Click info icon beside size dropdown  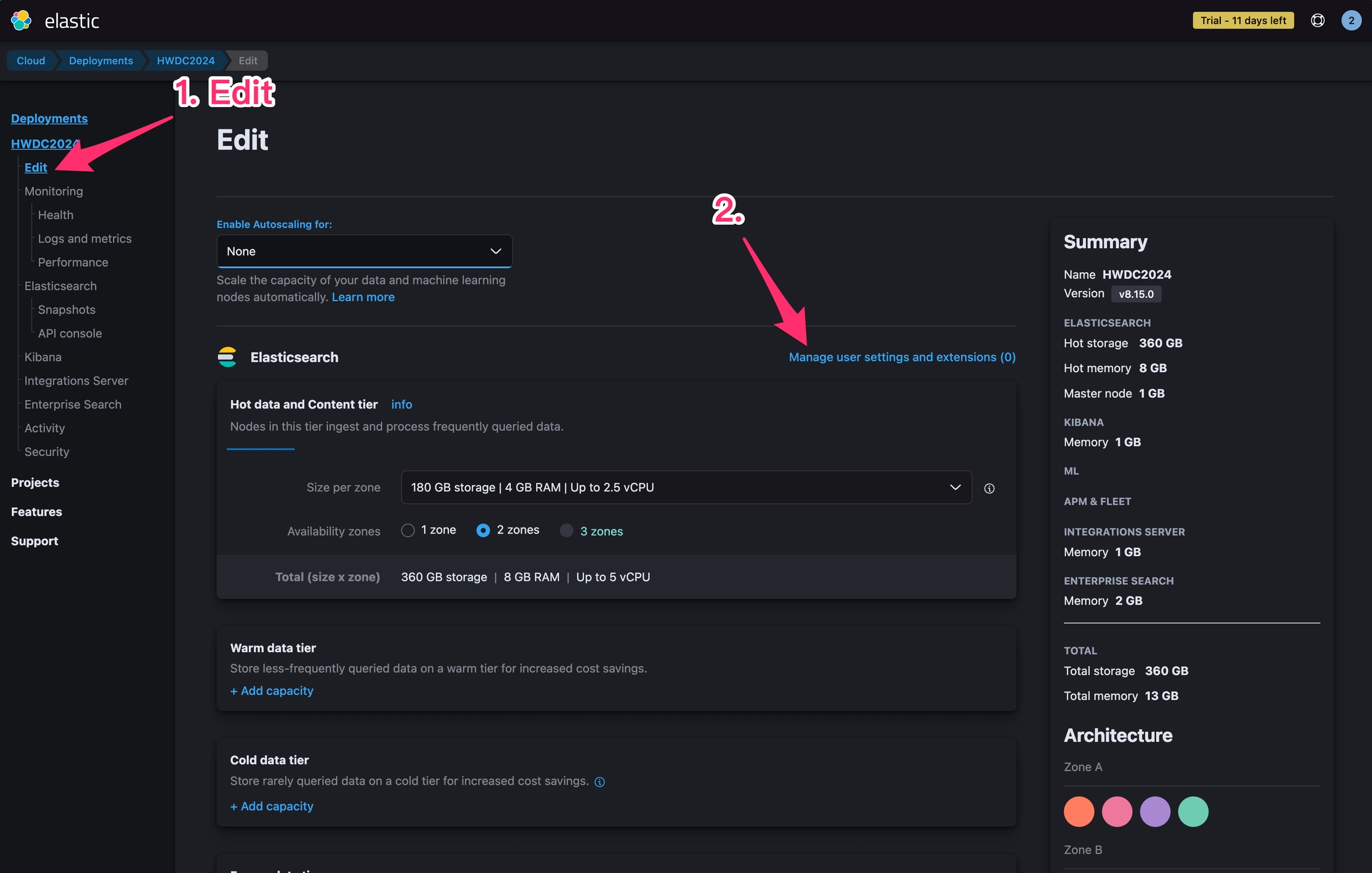pos(989,488)
